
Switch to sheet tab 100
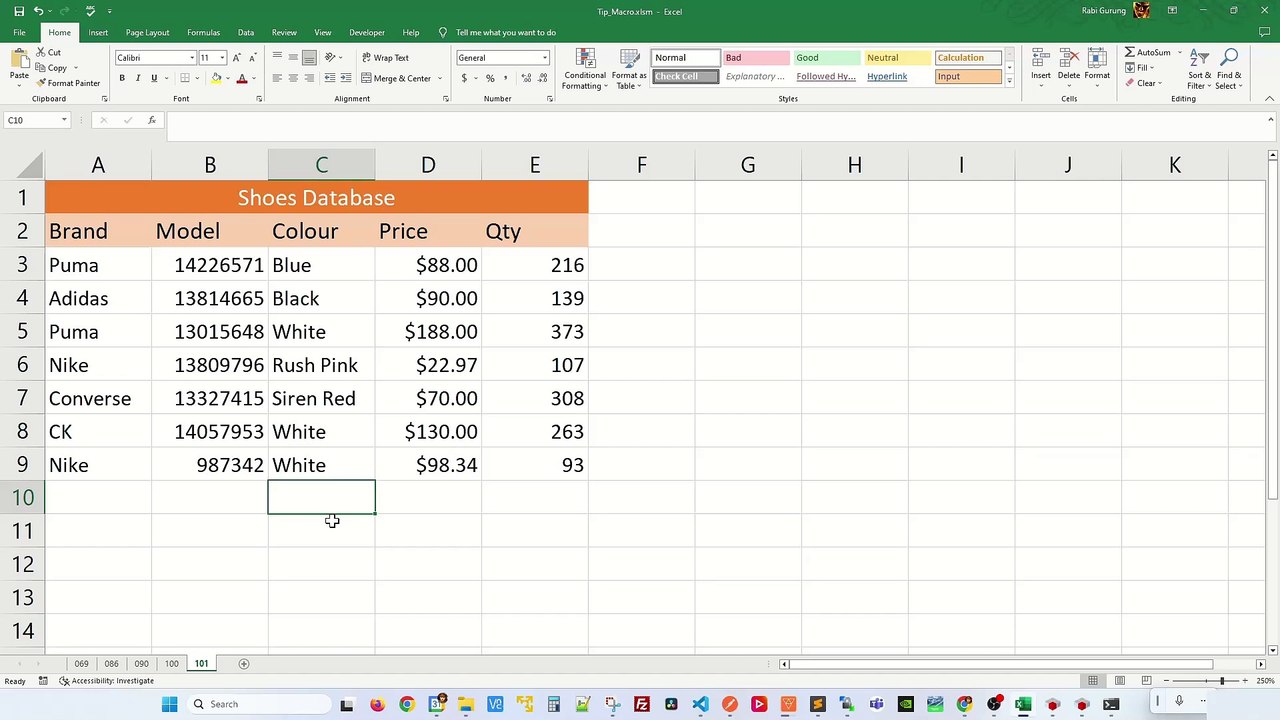coord(172,664)
